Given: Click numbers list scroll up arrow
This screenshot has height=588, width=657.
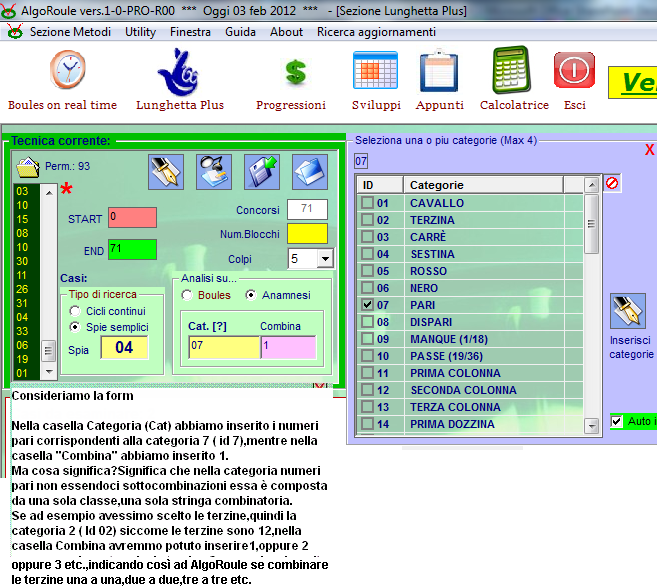Looking at the screenshot, I should coord(49,193).
